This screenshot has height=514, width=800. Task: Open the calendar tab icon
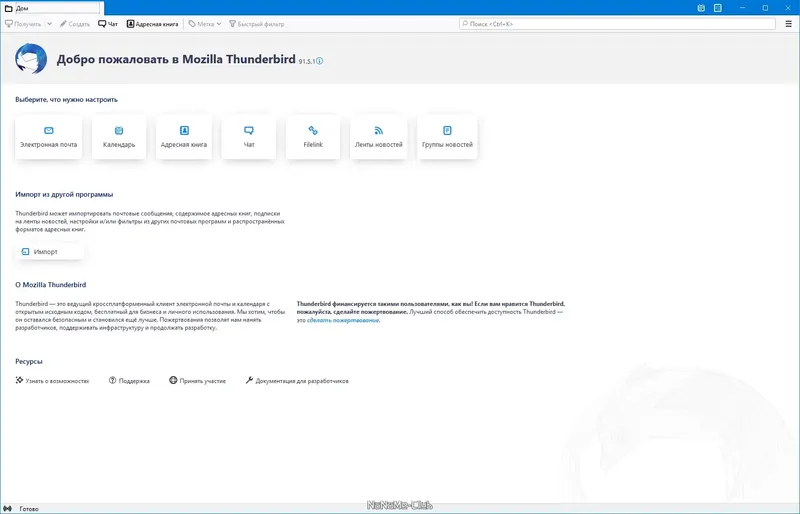[701, 8]
